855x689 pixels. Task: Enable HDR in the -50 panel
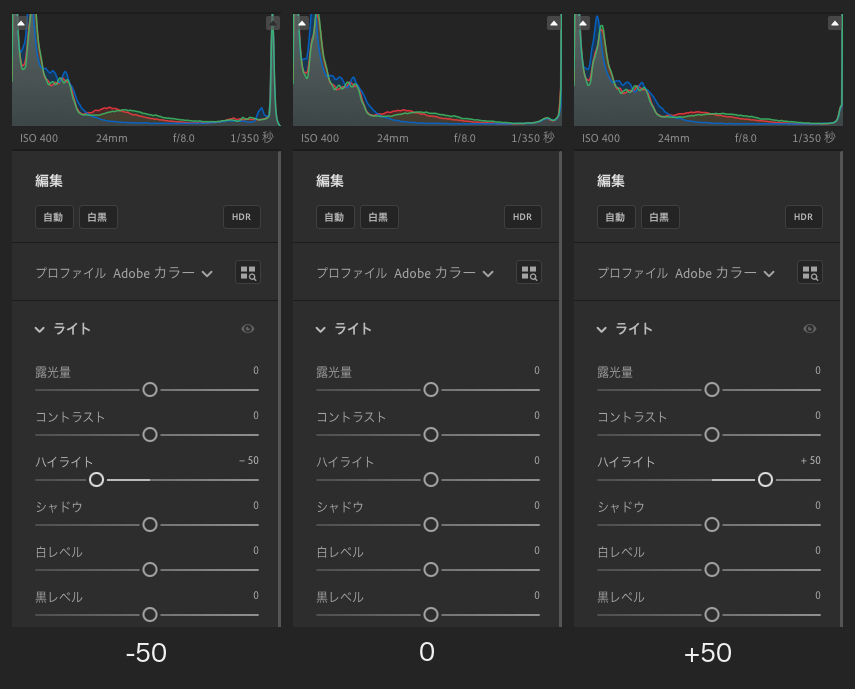pos(242,217)
